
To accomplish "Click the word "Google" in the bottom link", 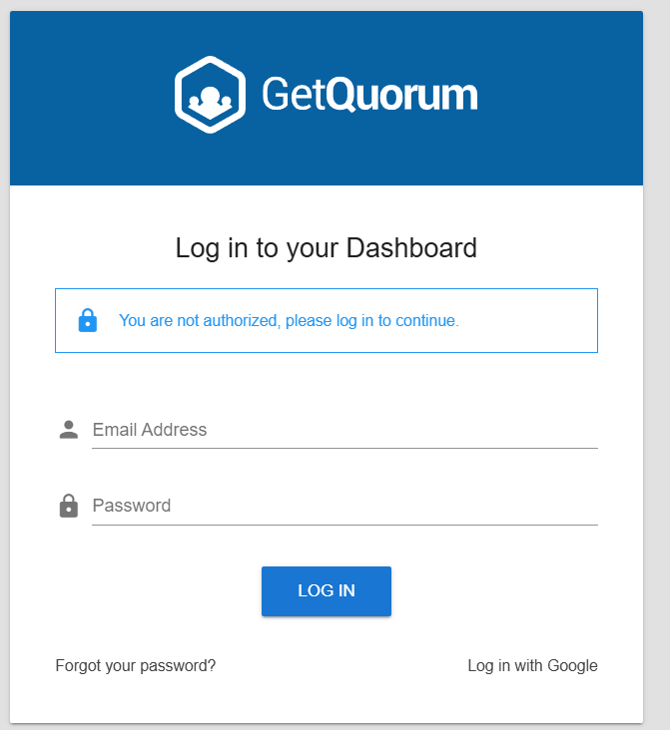I will (571, 665).
